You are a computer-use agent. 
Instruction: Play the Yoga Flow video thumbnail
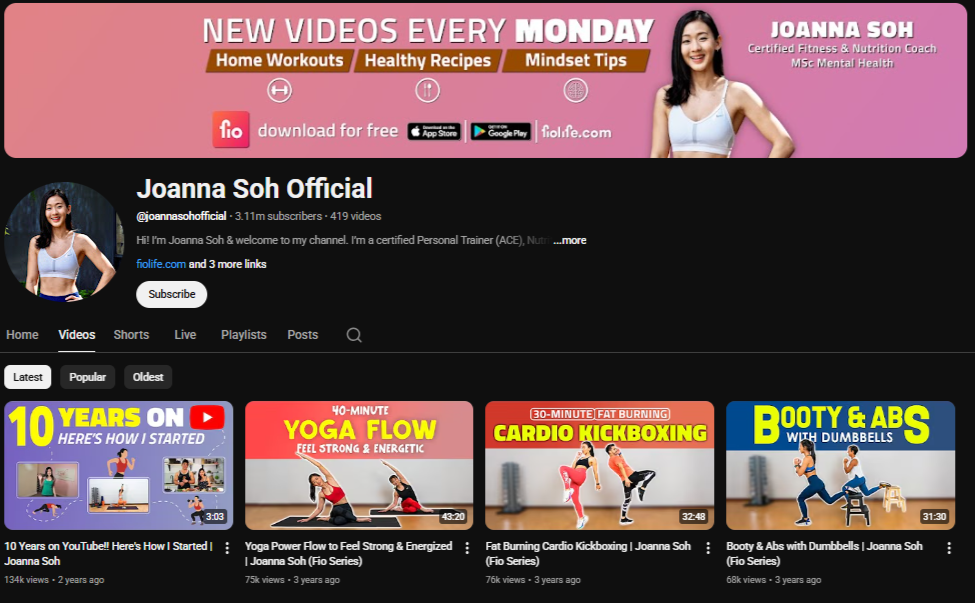coord(359,465)
